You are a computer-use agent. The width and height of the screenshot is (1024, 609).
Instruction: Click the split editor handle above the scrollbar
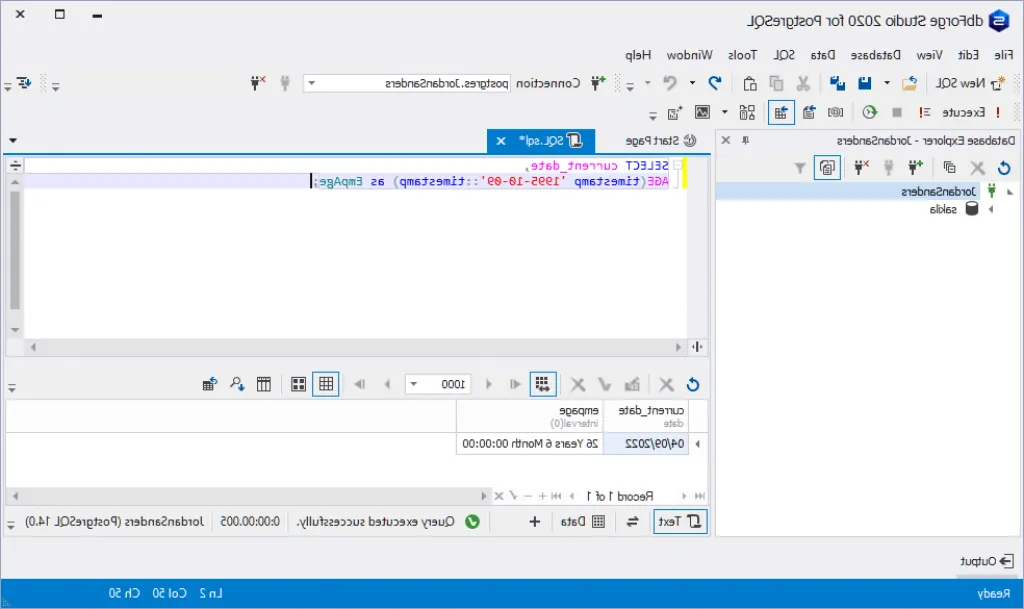pyautogui.click(x=14, y=165)
